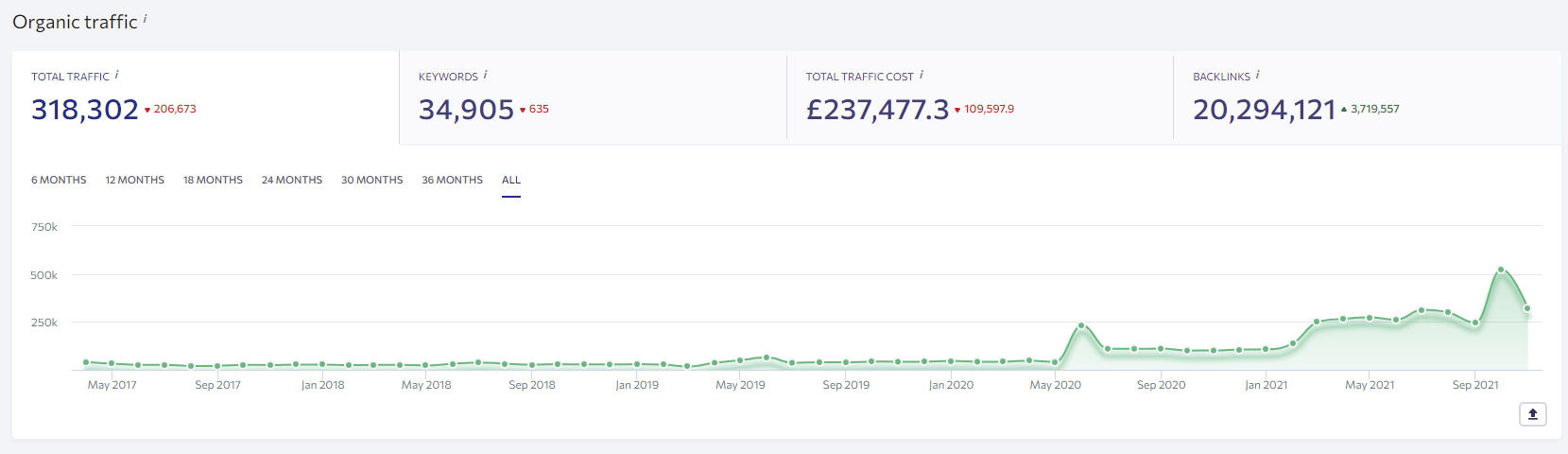Switch to the 18 Months range
1568x454 pixels.
click(213, 180)
